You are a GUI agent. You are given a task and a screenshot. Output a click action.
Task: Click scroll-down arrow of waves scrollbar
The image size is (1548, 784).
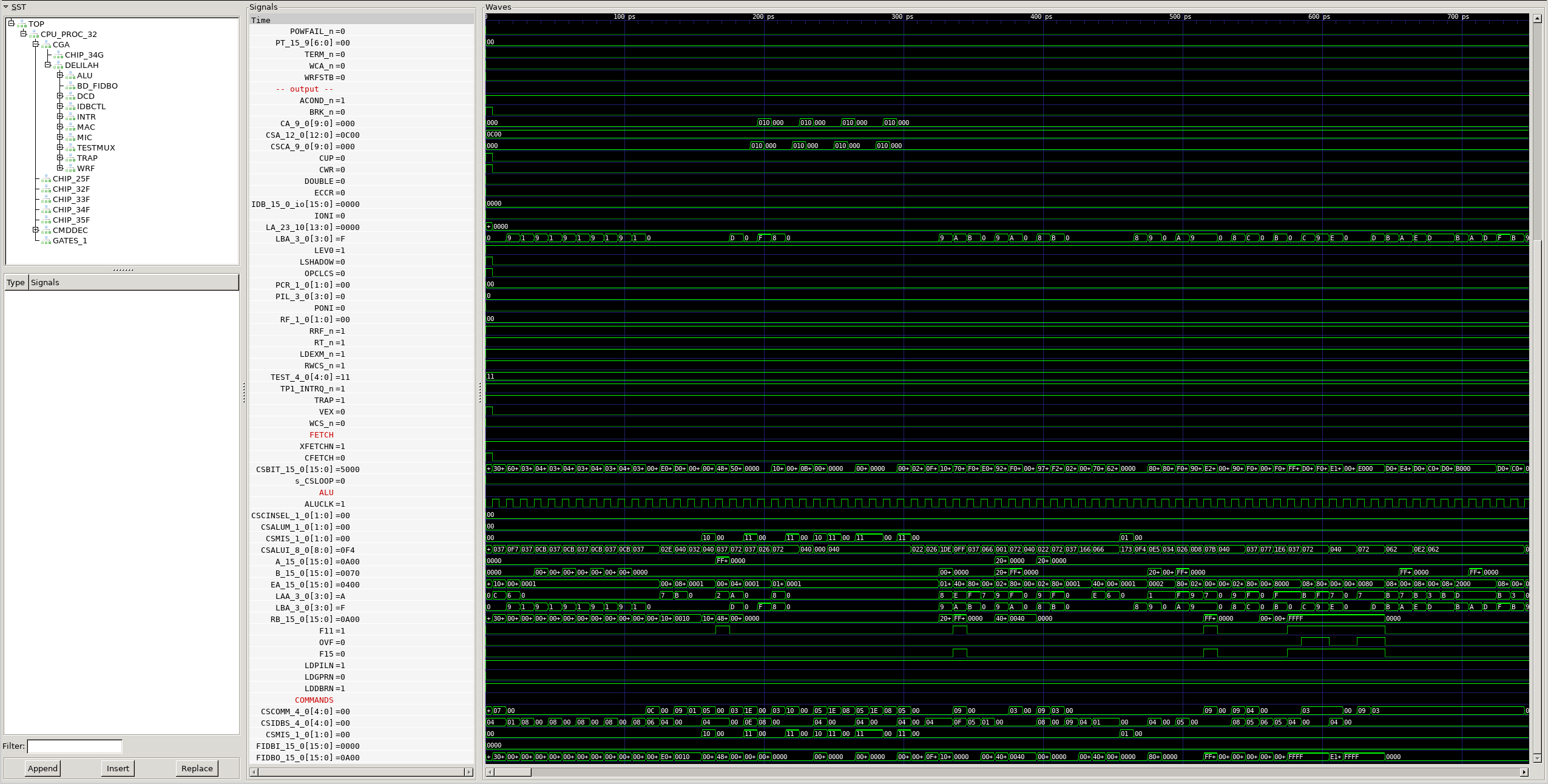(1537, 758)
